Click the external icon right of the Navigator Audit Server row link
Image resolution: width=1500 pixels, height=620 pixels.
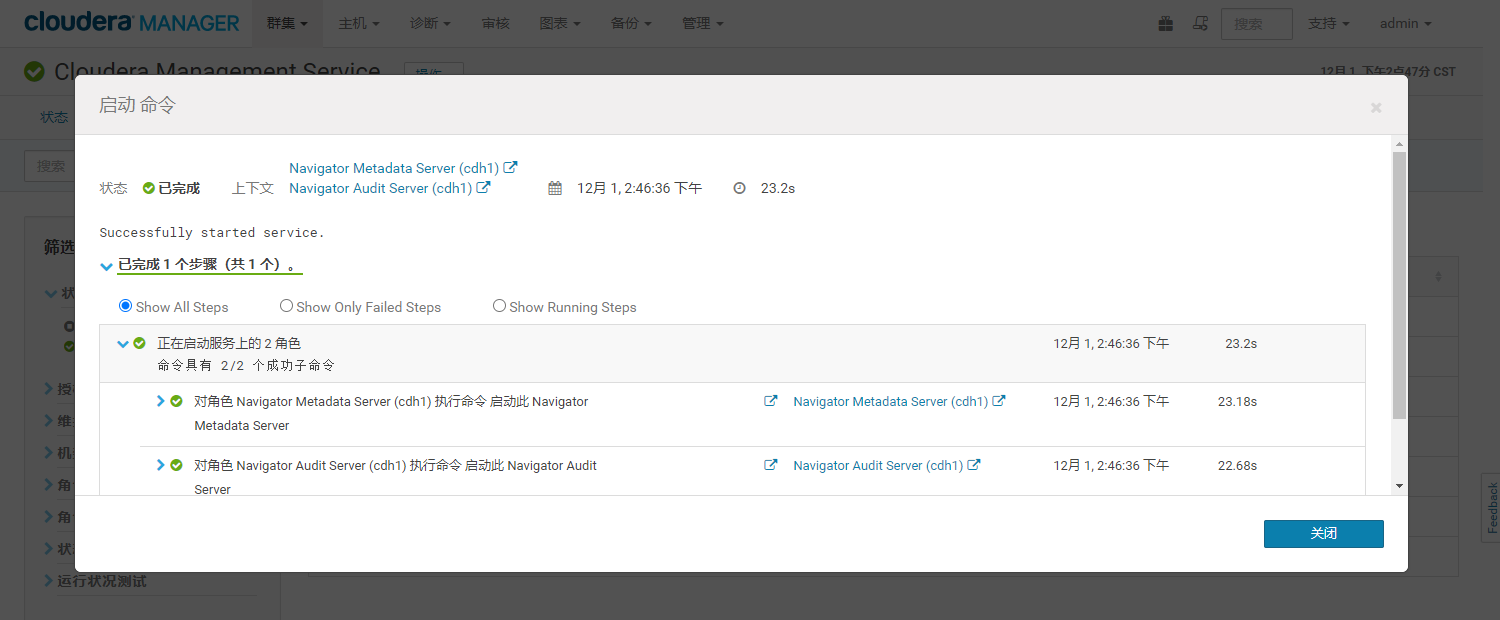974,465
